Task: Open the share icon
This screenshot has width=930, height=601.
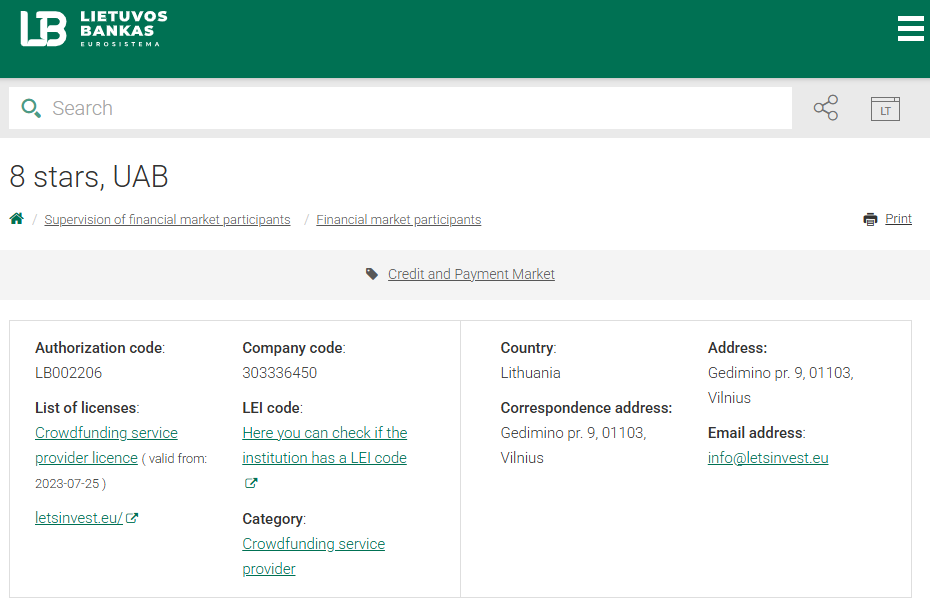Action: coord(826,108)
